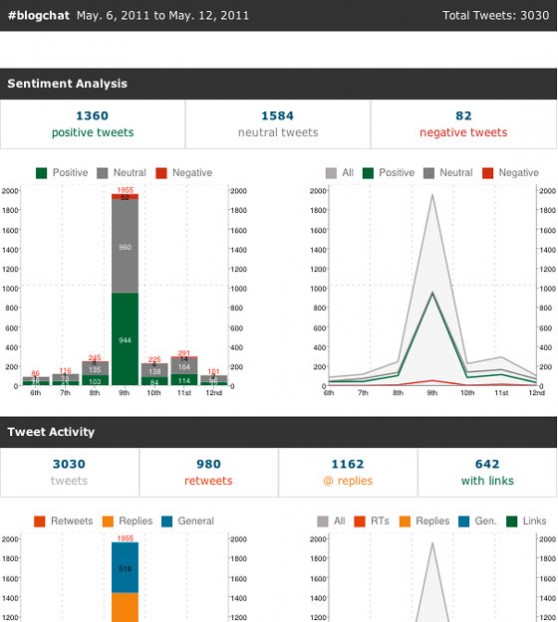The height and width of the screenshot is (622, 558).
Task: Click the blue 518 General segment in activity chart
Action: click(x=125, y=568)
